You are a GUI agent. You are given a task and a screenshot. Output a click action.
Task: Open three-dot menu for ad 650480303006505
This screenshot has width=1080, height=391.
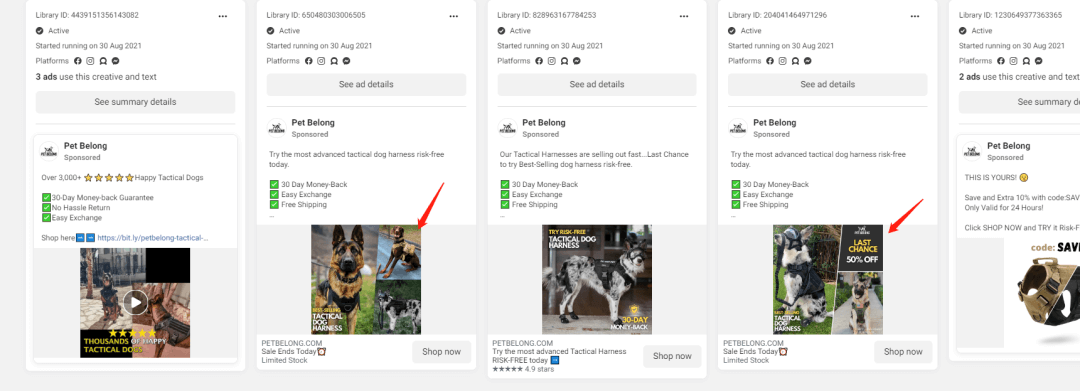pyautogui.click(x=453, y=16)
